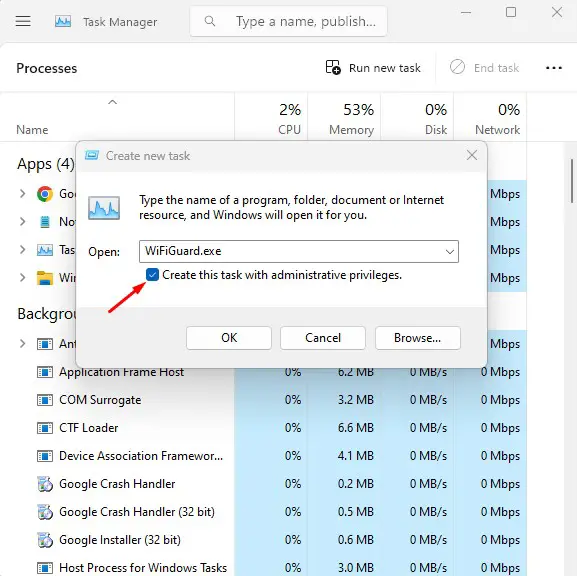
Task: Click the Google Installer (32 bit) icon
Action: pos(45,540)
